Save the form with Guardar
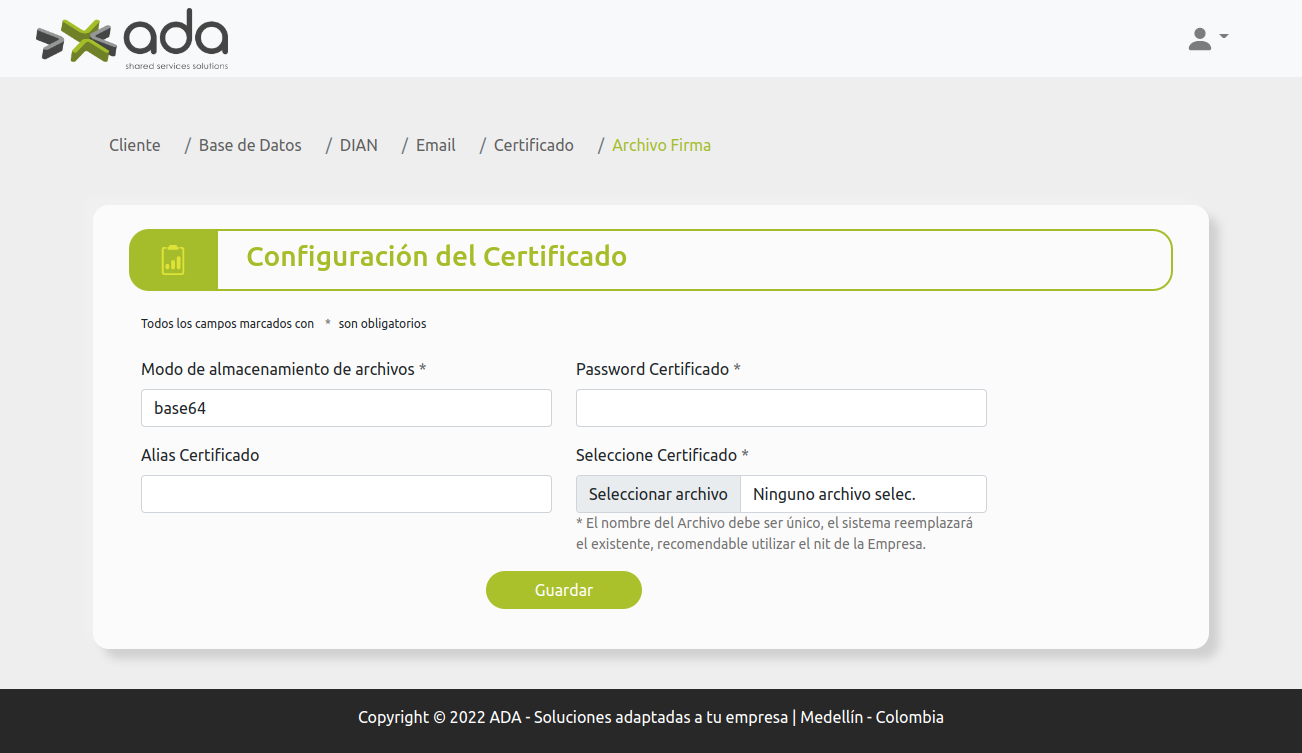1302x753 pixels. pos(563,590)
